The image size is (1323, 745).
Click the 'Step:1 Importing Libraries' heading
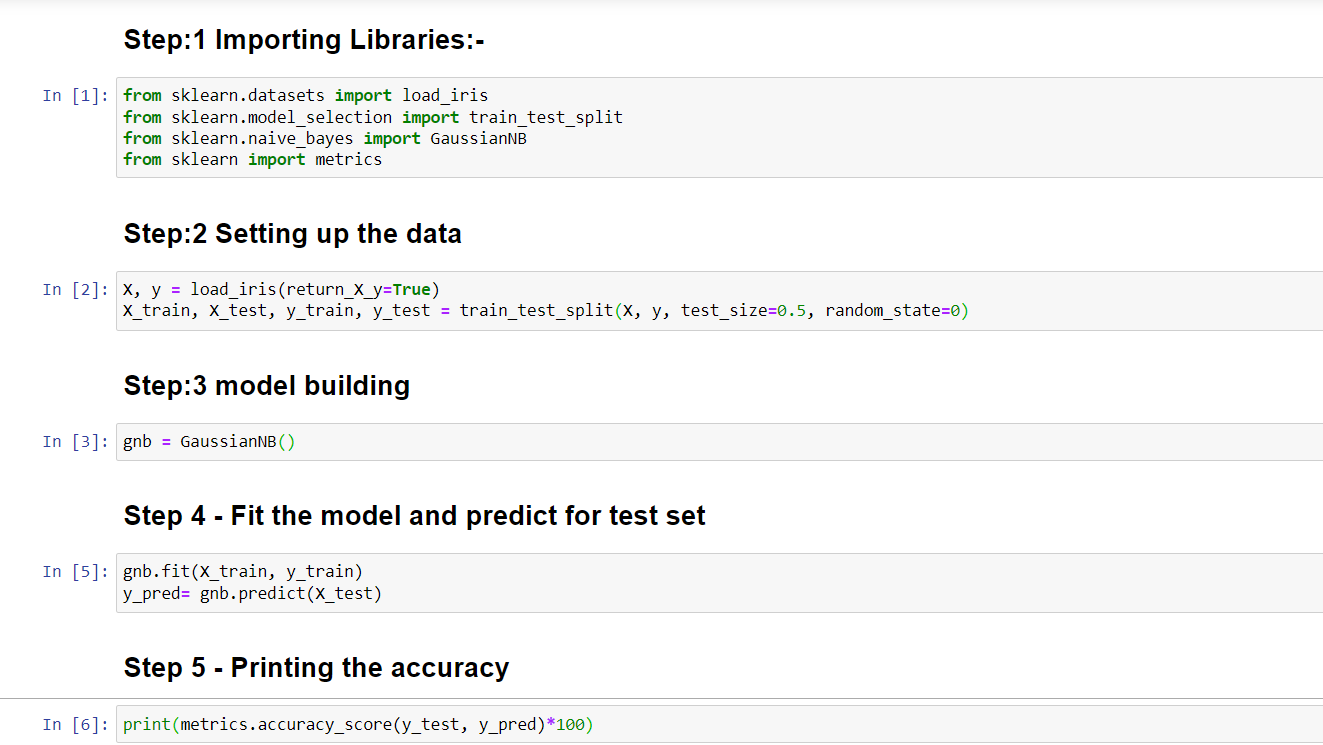point(303,40)
